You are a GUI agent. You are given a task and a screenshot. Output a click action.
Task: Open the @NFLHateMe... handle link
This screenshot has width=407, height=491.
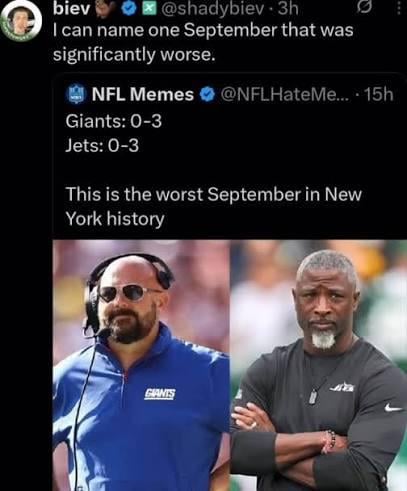[x=285, y=95]
